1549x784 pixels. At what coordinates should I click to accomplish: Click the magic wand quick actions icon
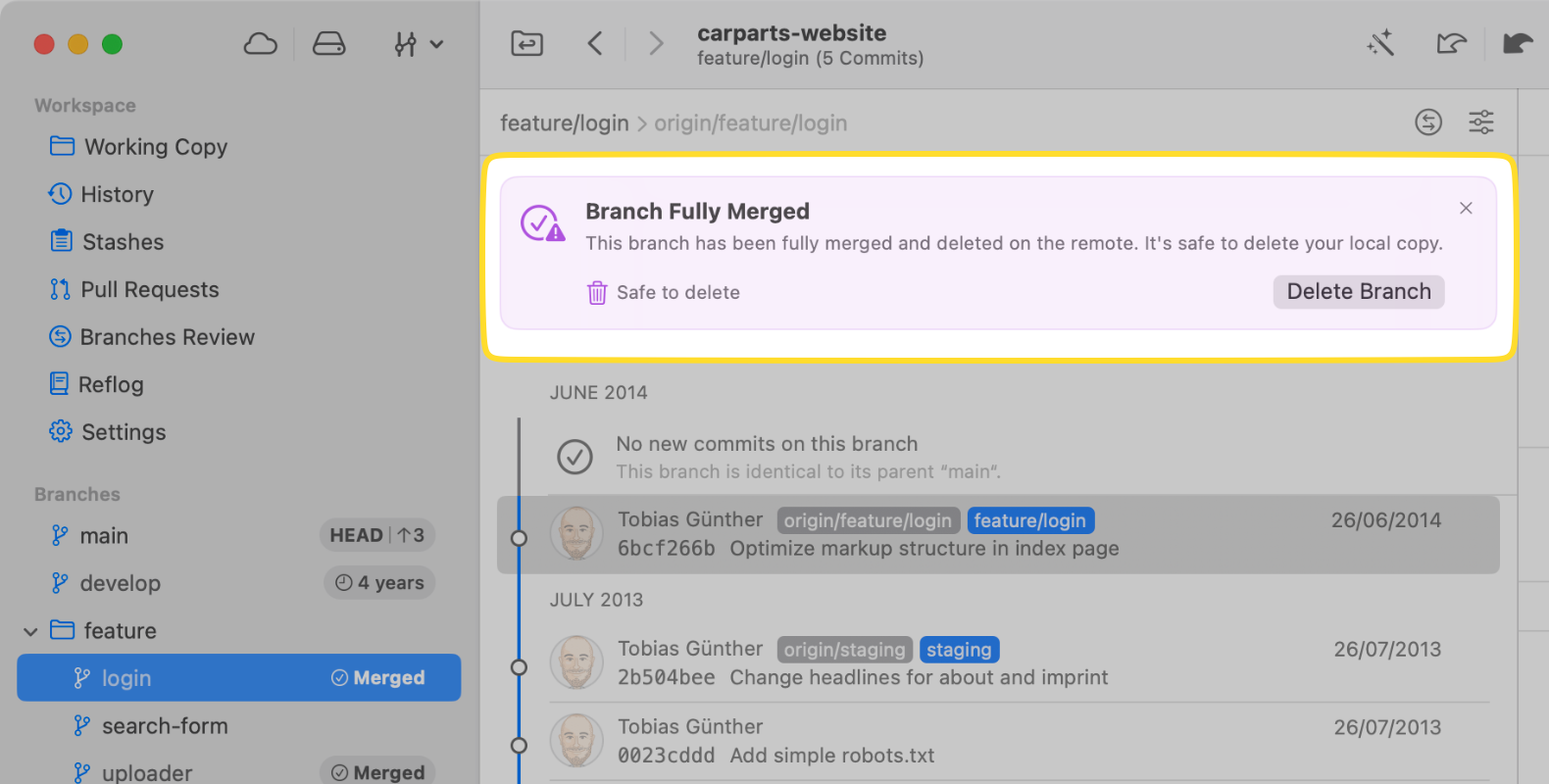1380,43
